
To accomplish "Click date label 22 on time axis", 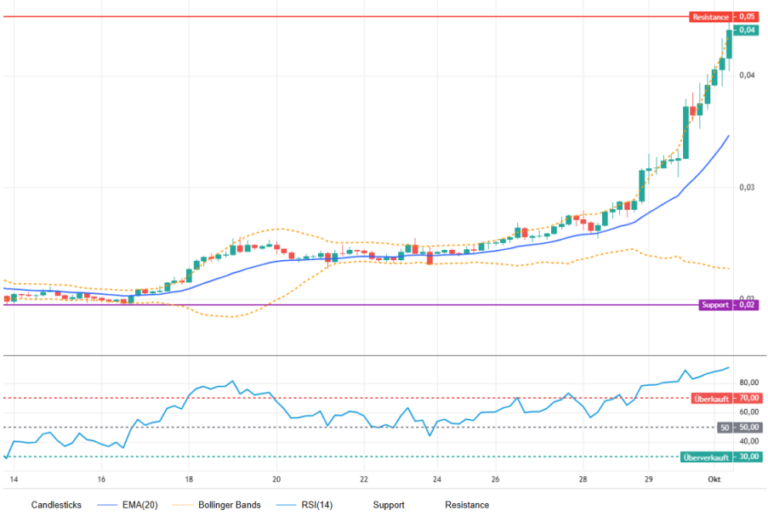I will [363, 479].
